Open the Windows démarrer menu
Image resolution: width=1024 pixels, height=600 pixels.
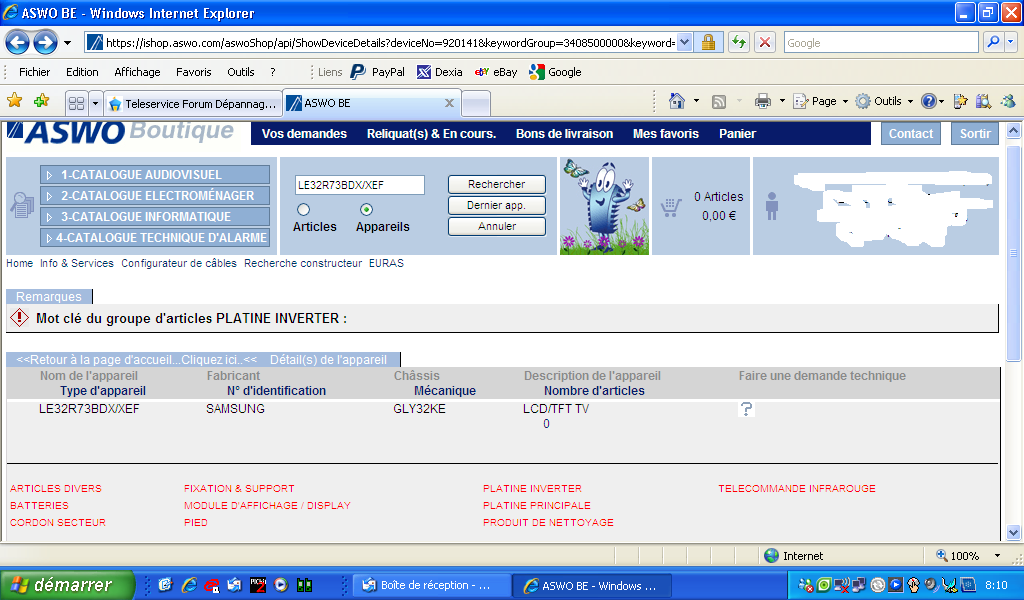pyautogui.click(x=67, y=585)
